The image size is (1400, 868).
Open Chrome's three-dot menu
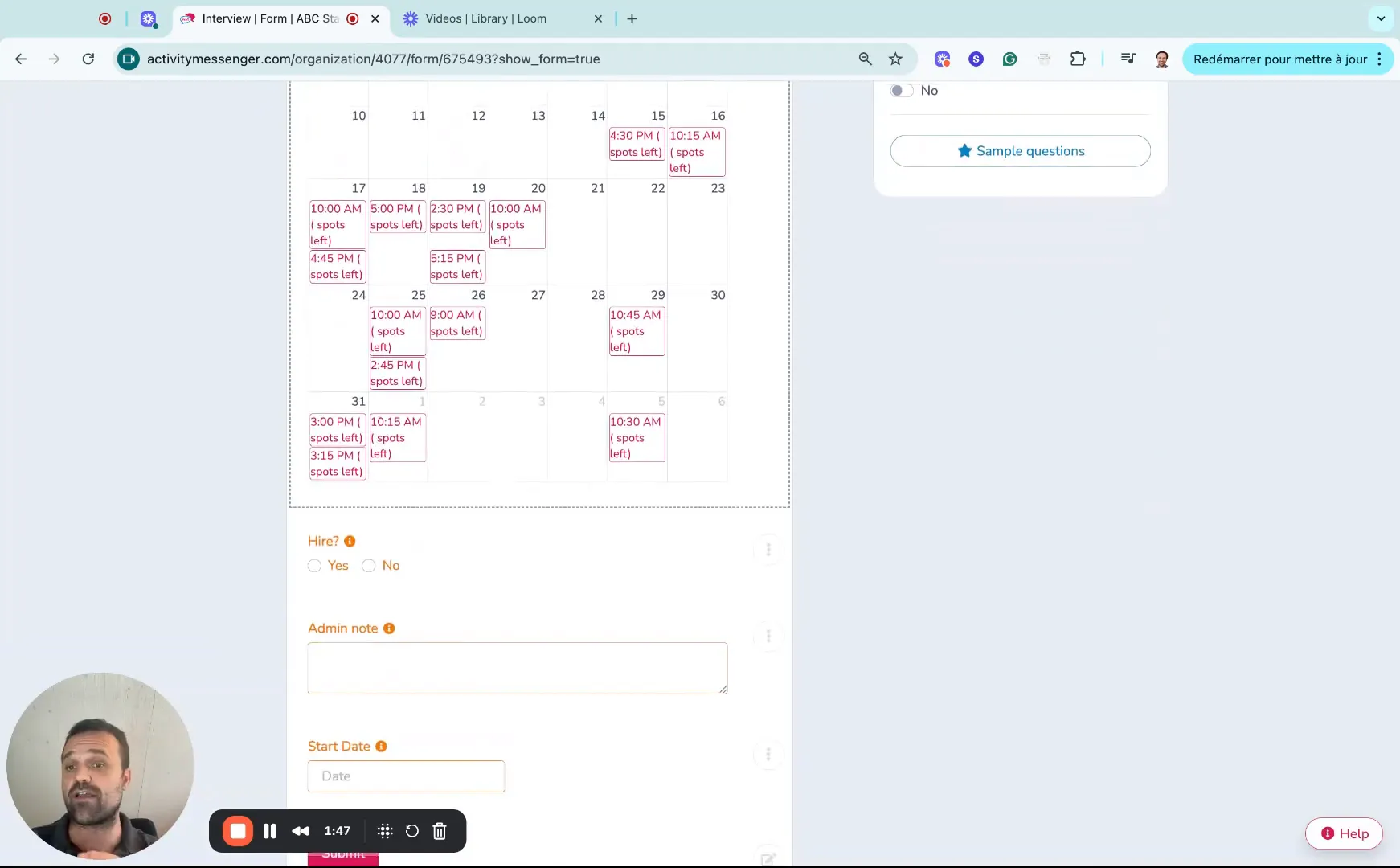tap(1379, 59)
